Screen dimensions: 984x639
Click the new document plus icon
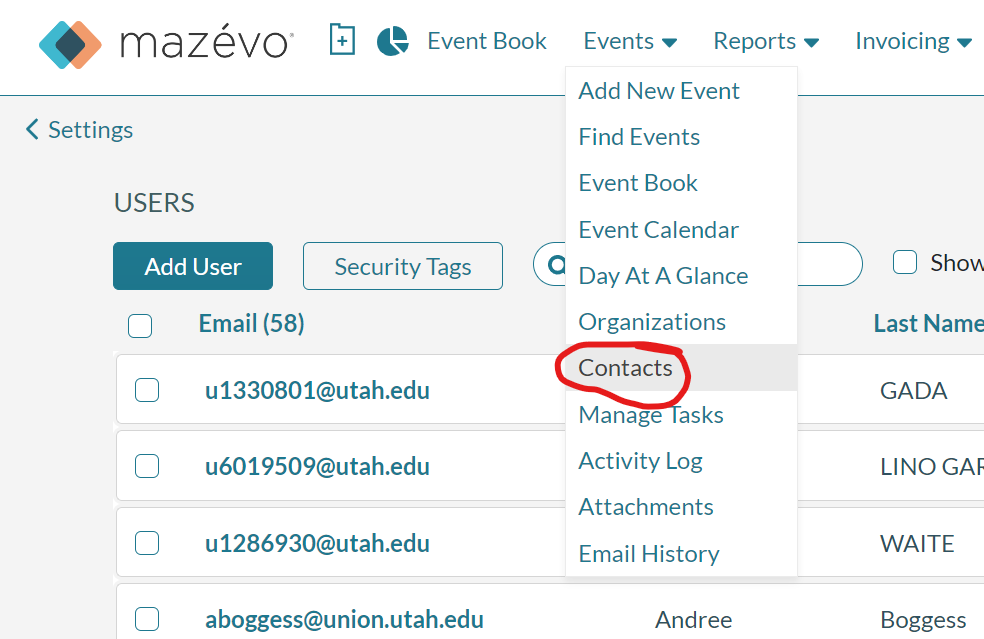[342, 40]
